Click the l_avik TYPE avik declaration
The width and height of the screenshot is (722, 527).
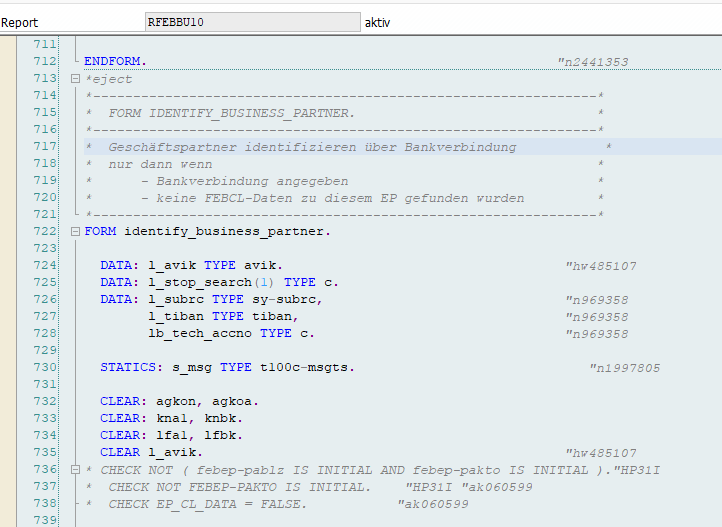(191, 266)
